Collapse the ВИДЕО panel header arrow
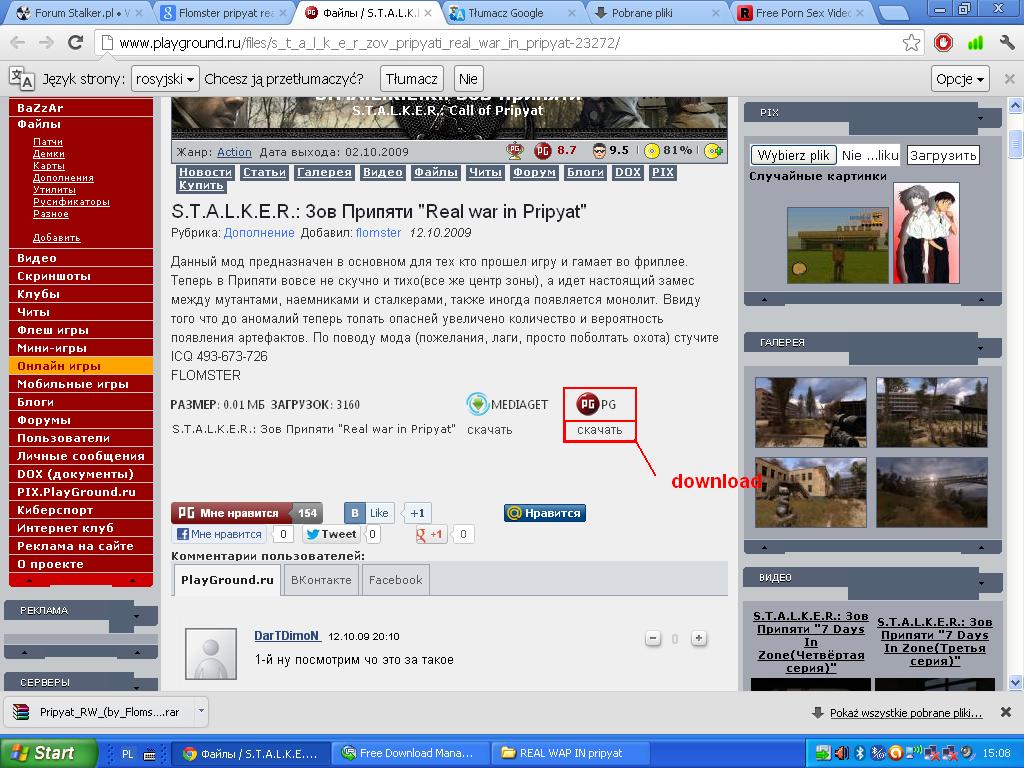The height and width of the screenshot is (768, 1024). (980, 583)
